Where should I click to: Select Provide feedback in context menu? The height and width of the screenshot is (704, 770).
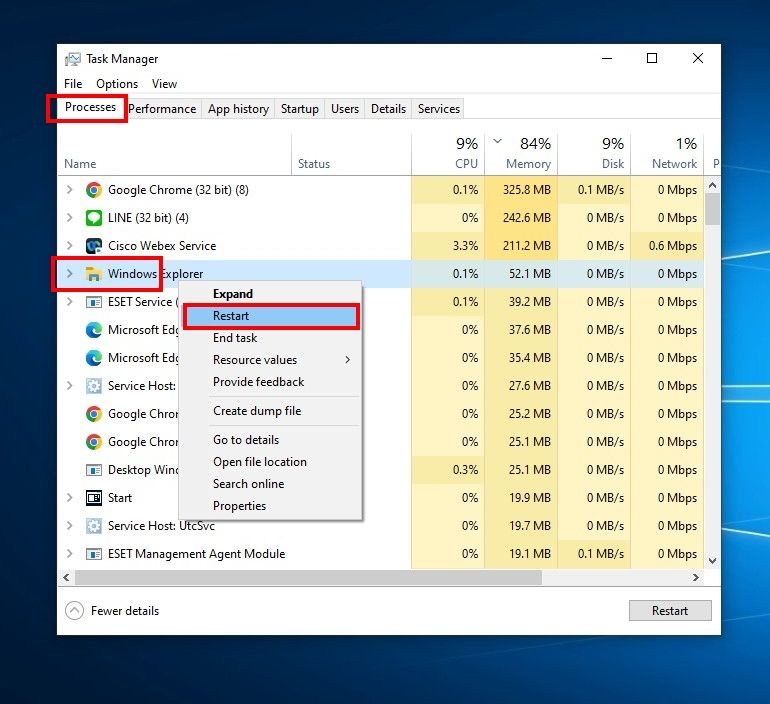(x=271, y=382)
